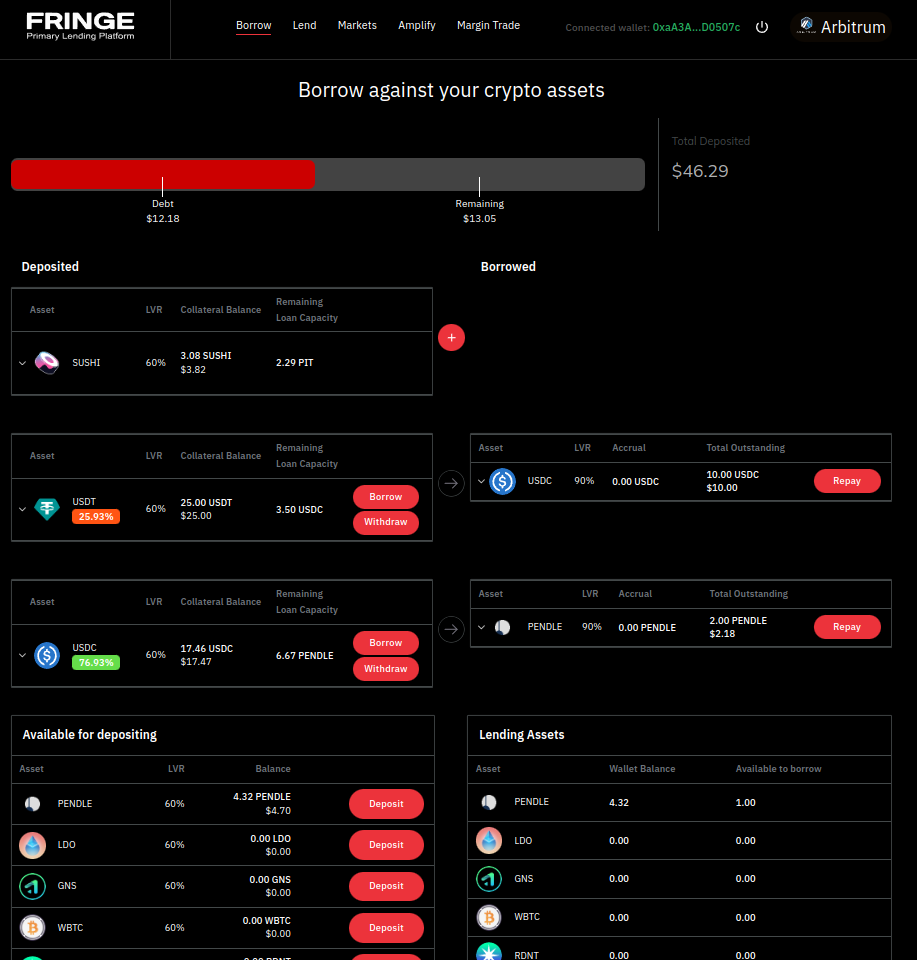Click the Remaining $13.05 label

coord(479,211)
